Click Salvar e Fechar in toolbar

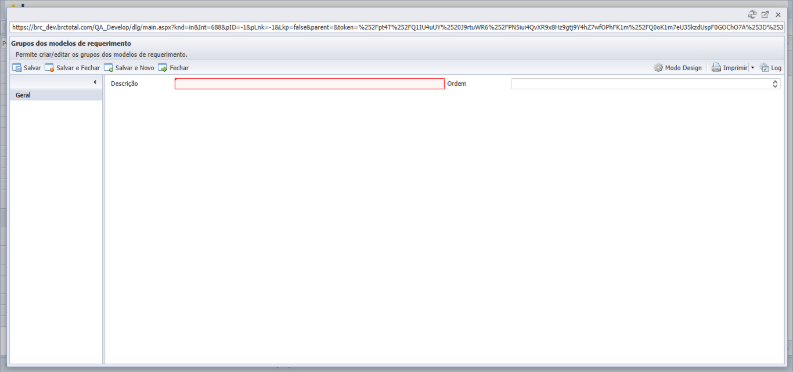click(72, 68)
